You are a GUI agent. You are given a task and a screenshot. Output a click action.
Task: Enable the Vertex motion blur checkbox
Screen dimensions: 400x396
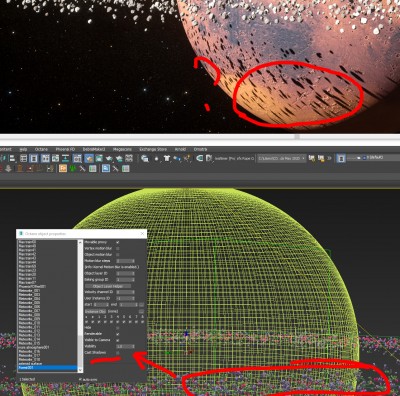117,248
